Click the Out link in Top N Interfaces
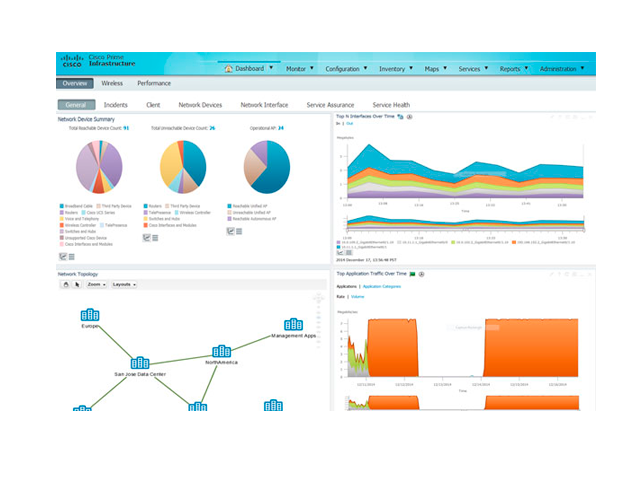Viewport: 640px width, 480px height. [349, 124]
